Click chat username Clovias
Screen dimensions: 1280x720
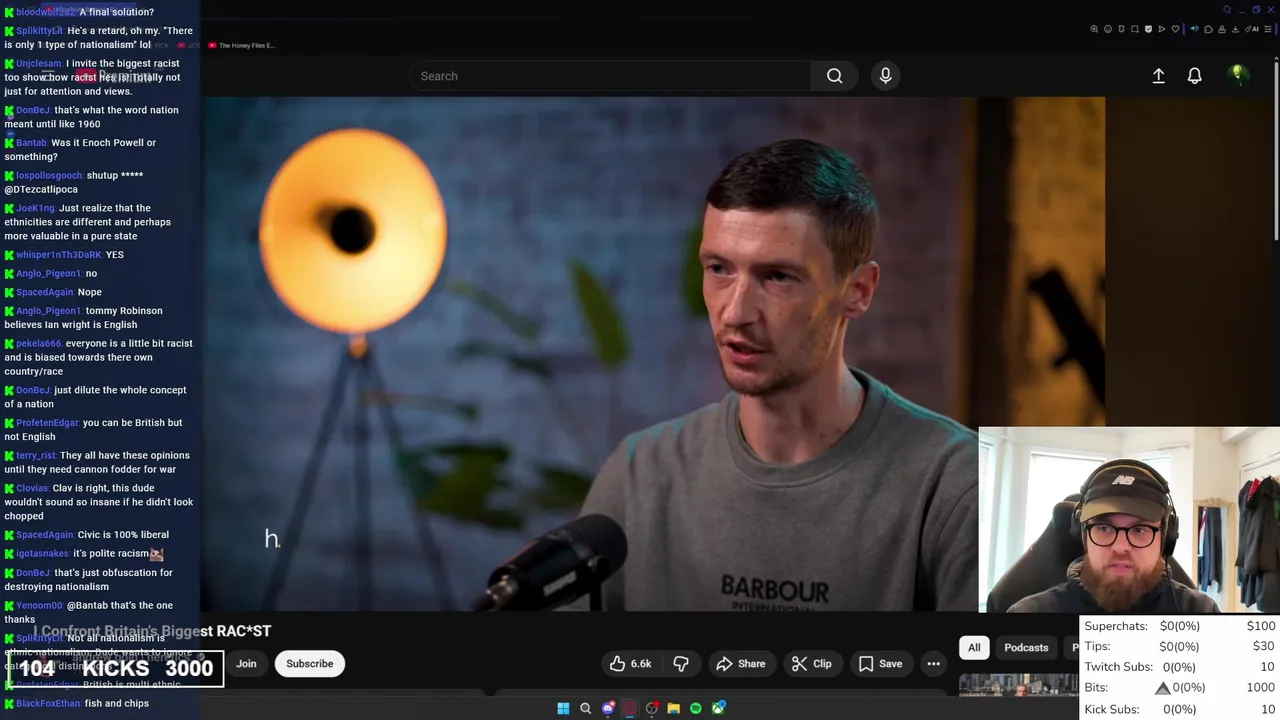tap(32, 488)
